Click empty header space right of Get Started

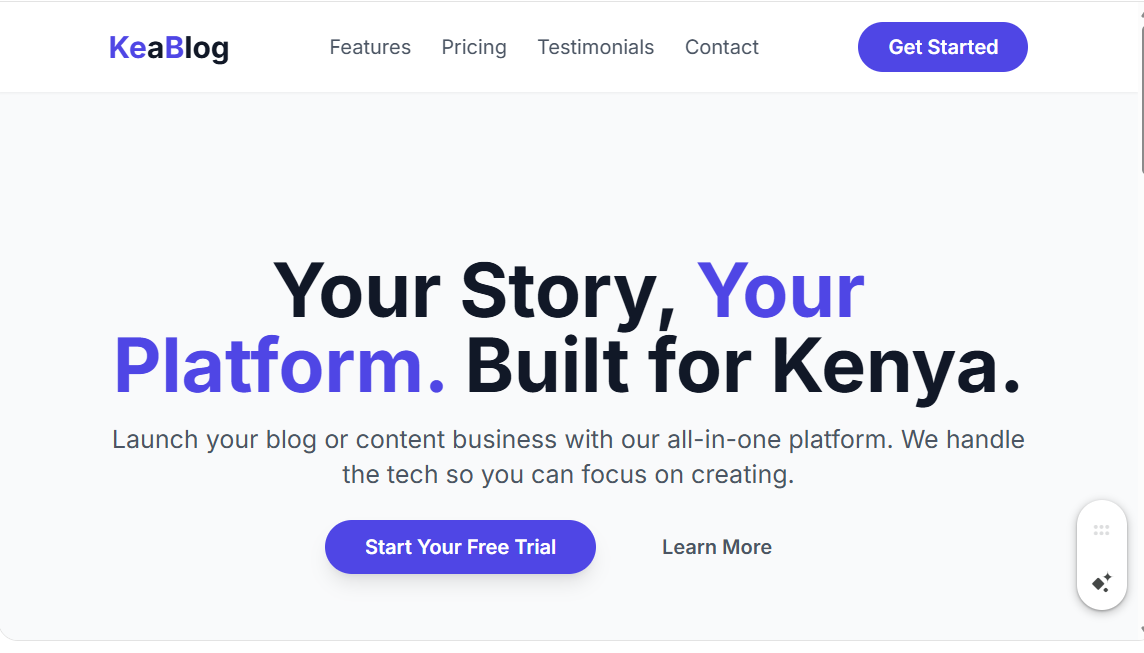[x=1080, y=47]
